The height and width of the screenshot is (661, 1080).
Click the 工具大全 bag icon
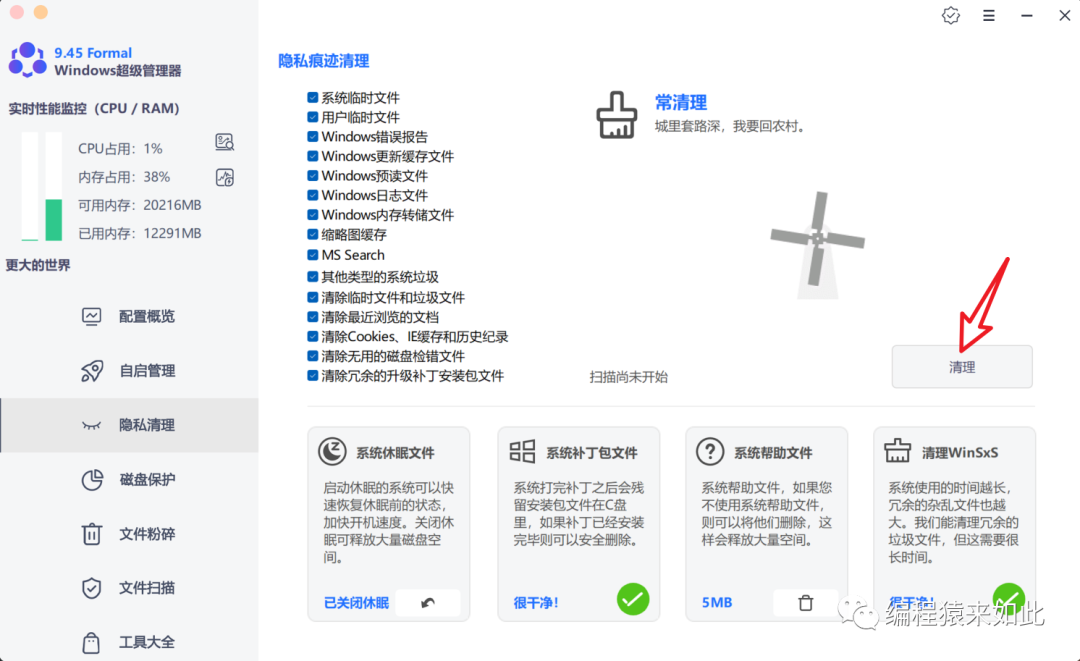[91, 642]
